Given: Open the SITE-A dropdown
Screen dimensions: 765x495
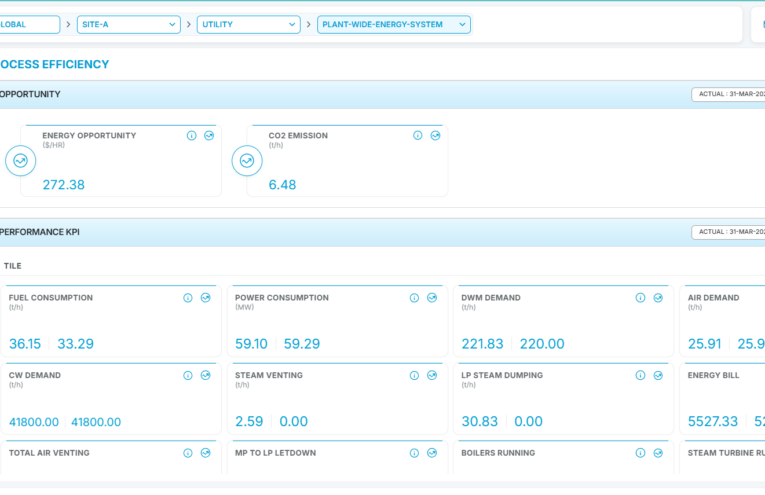Looking at the screenshot, I should pyautogui.click(x=129, y=24).
